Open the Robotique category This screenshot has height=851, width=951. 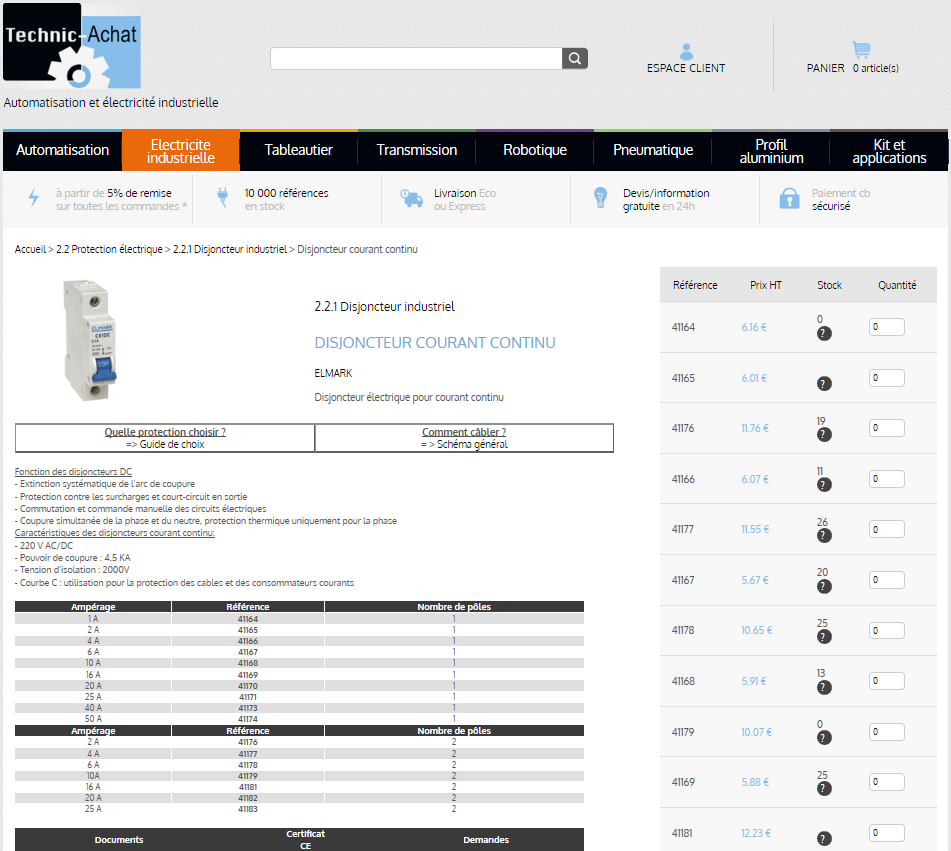(535, 150)
